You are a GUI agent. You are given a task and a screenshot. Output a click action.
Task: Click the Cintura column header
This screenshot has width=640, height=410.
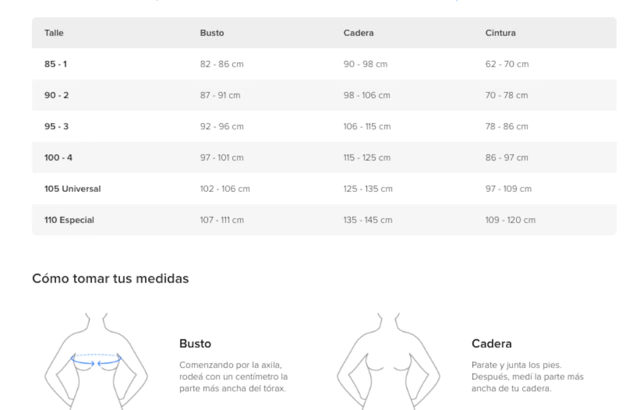tap(500, 33)
